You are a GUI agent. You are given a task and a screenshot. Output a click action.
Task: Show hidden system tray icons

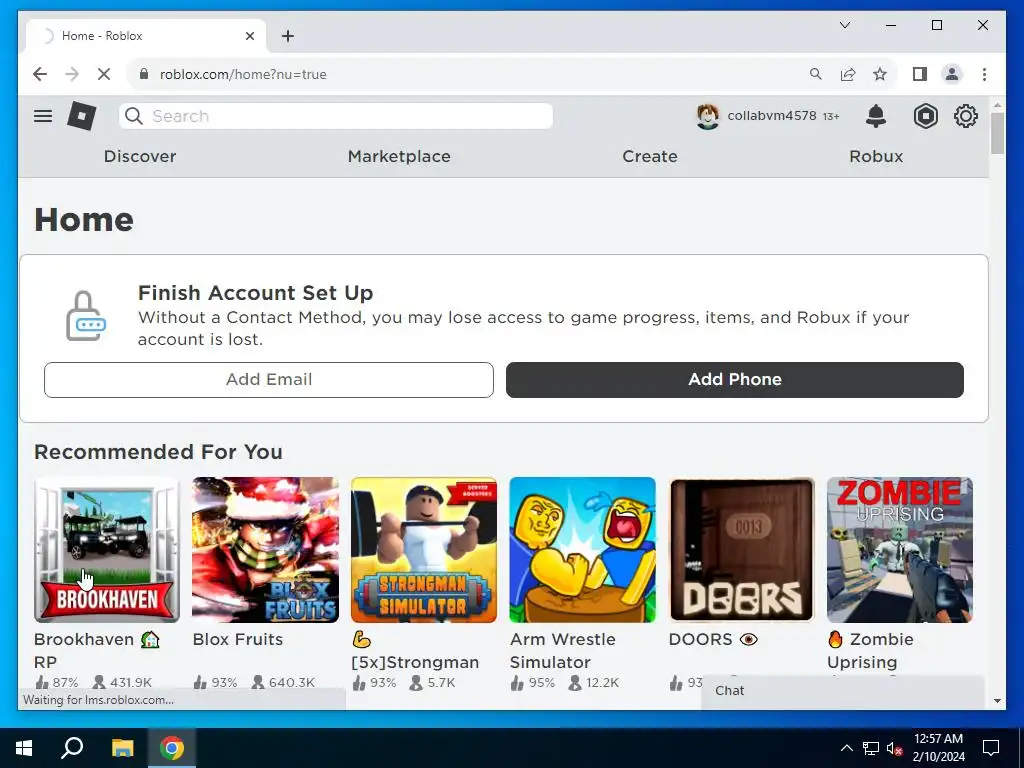846,748
